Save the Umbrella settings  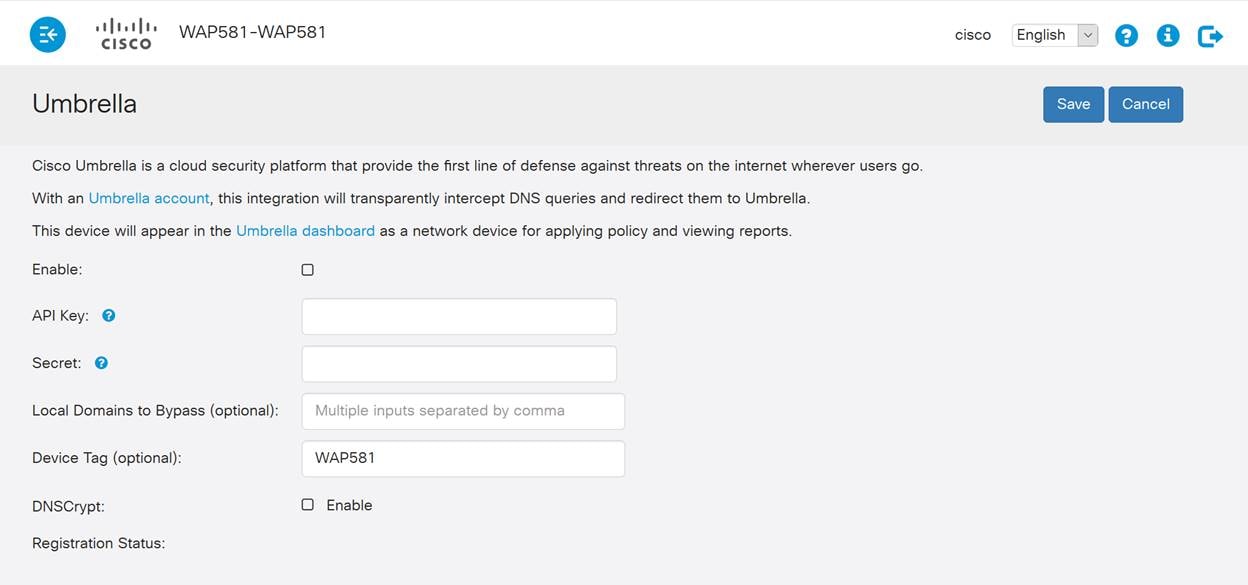pos(1073,104)
